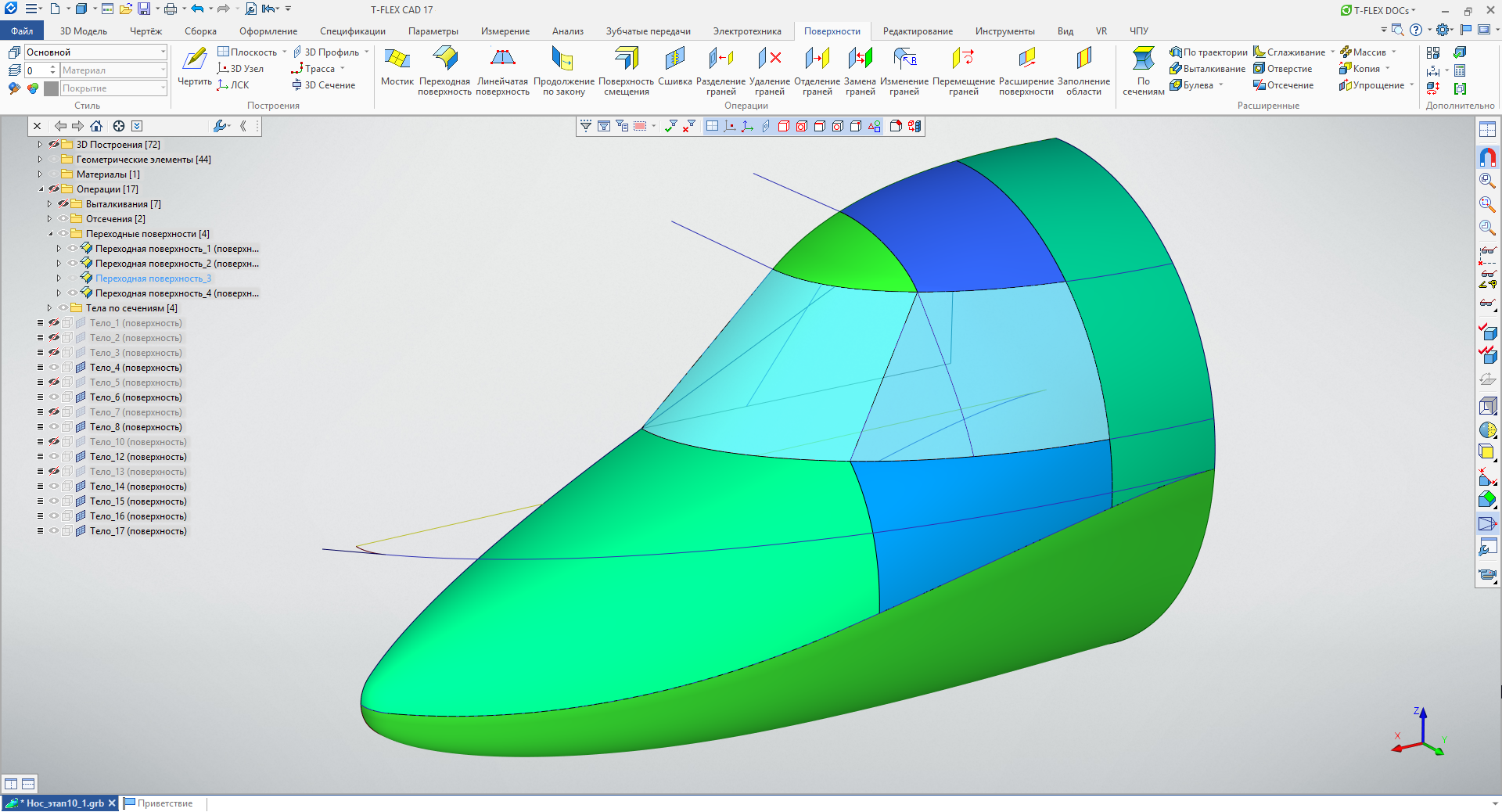Expand the Тела по сечениям folder
Image resolution: width=1502 pixels, height=812 pixels.
click(49, 308)
